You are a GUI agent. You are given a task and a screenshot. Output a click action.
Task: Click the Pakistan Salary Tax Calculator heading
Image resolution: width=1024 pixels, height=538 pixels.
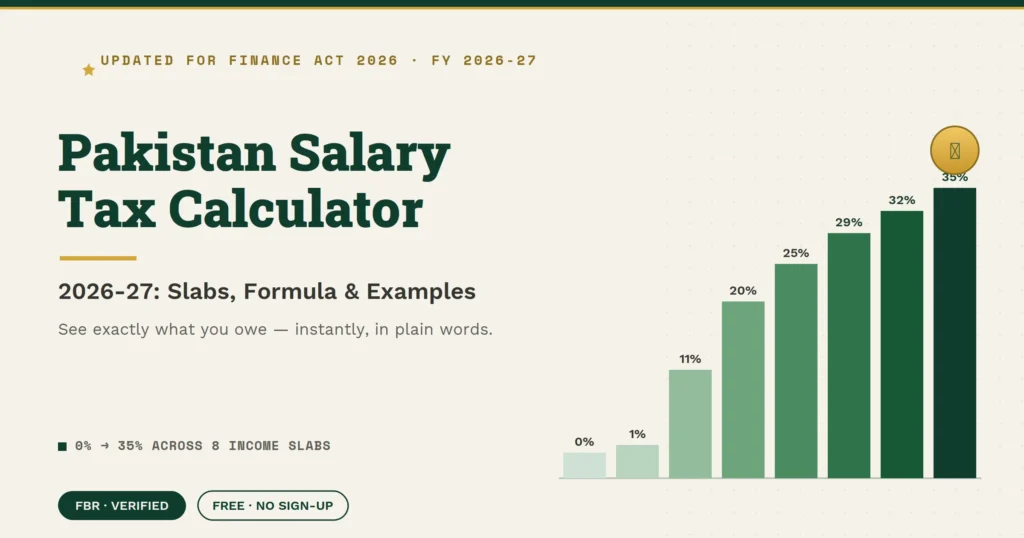point(254,180)
